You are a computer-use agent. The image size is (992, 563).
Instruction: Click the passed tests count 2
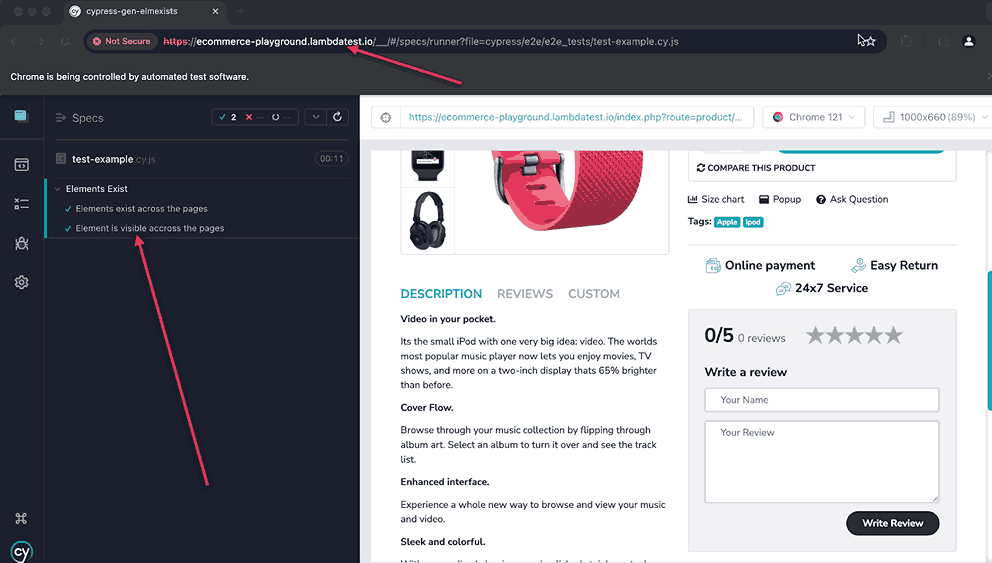coord(228,117)
